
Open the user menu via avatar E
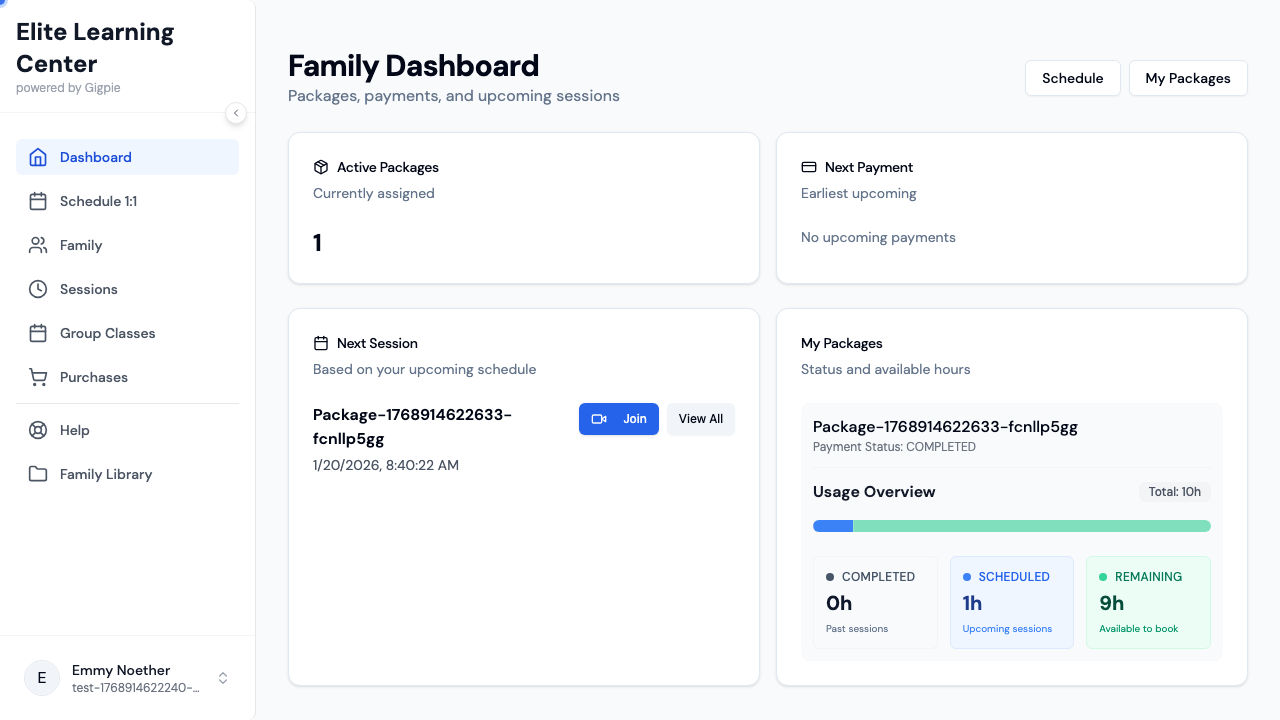[42, 678]
